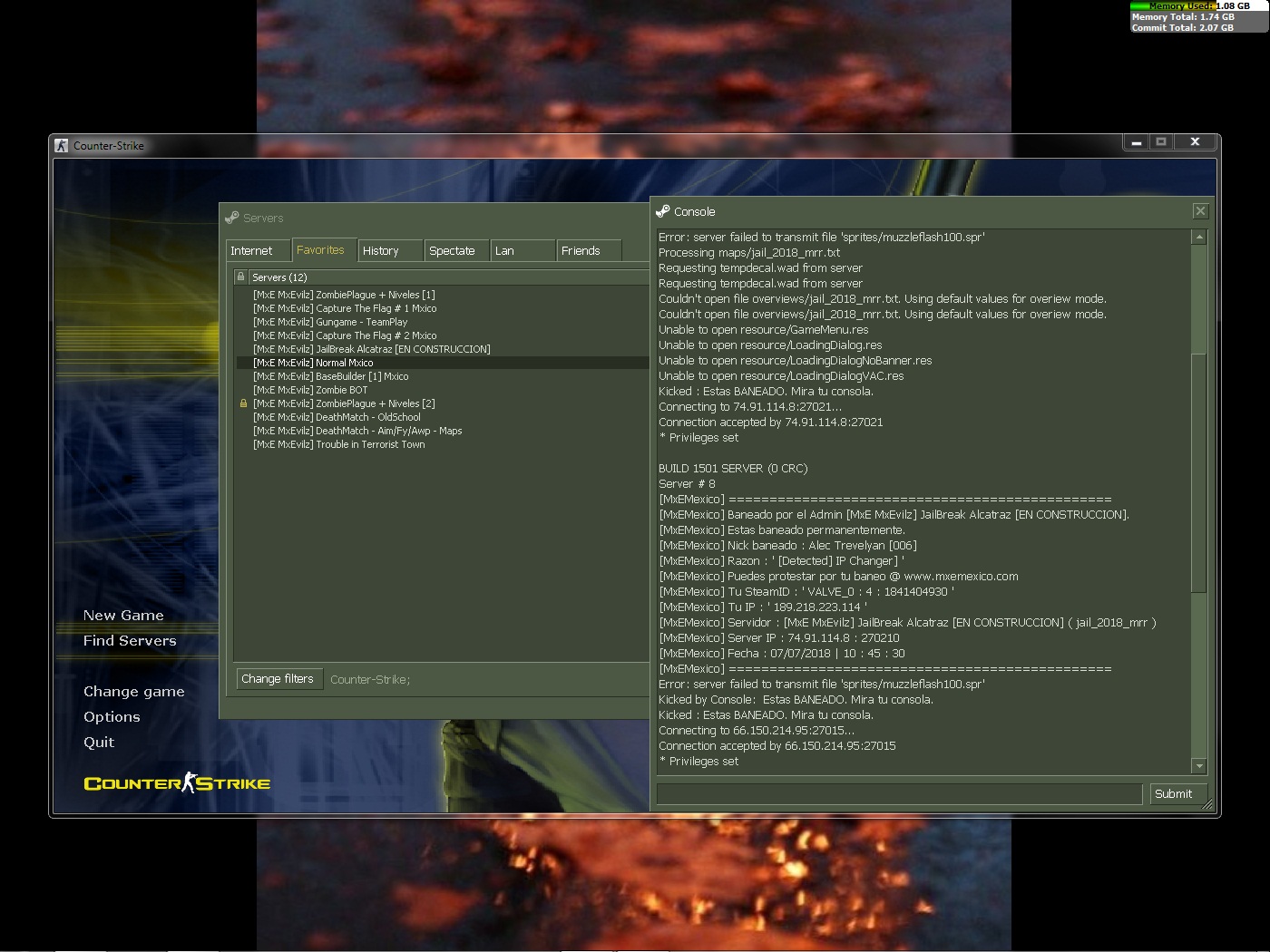Click console line 'Tu IP : 189.218.223.114'
Viewport: 1270px width, 952px height.
763,607
